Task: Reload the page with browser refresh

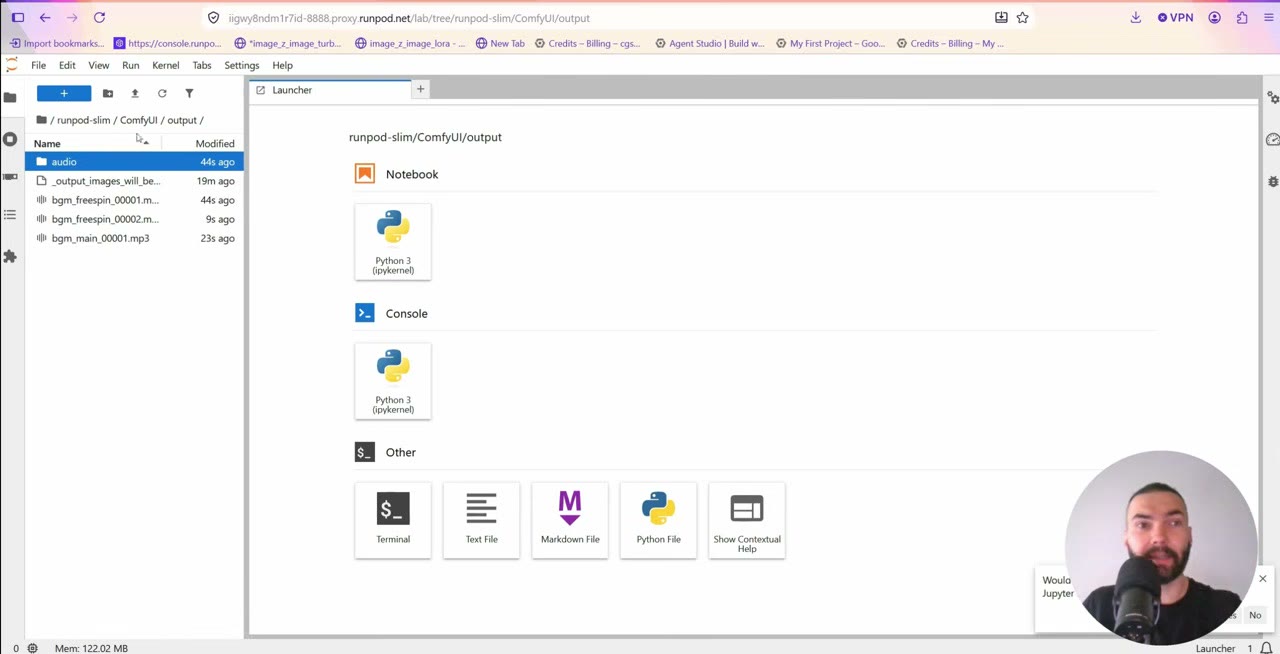Action: [99, 17]
